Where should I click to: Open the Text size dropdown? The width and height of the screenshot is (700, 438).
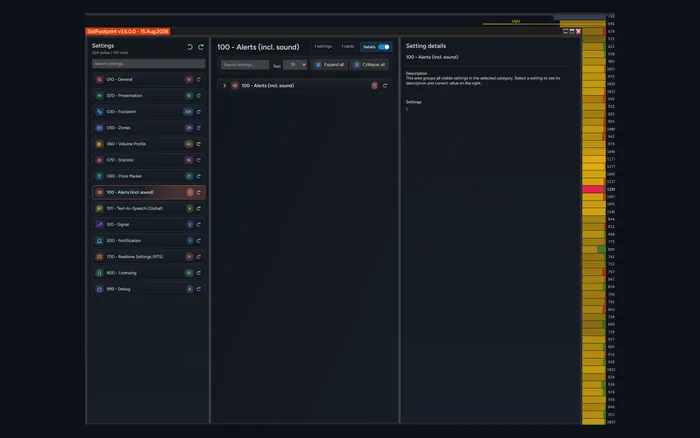coord(295,65)
